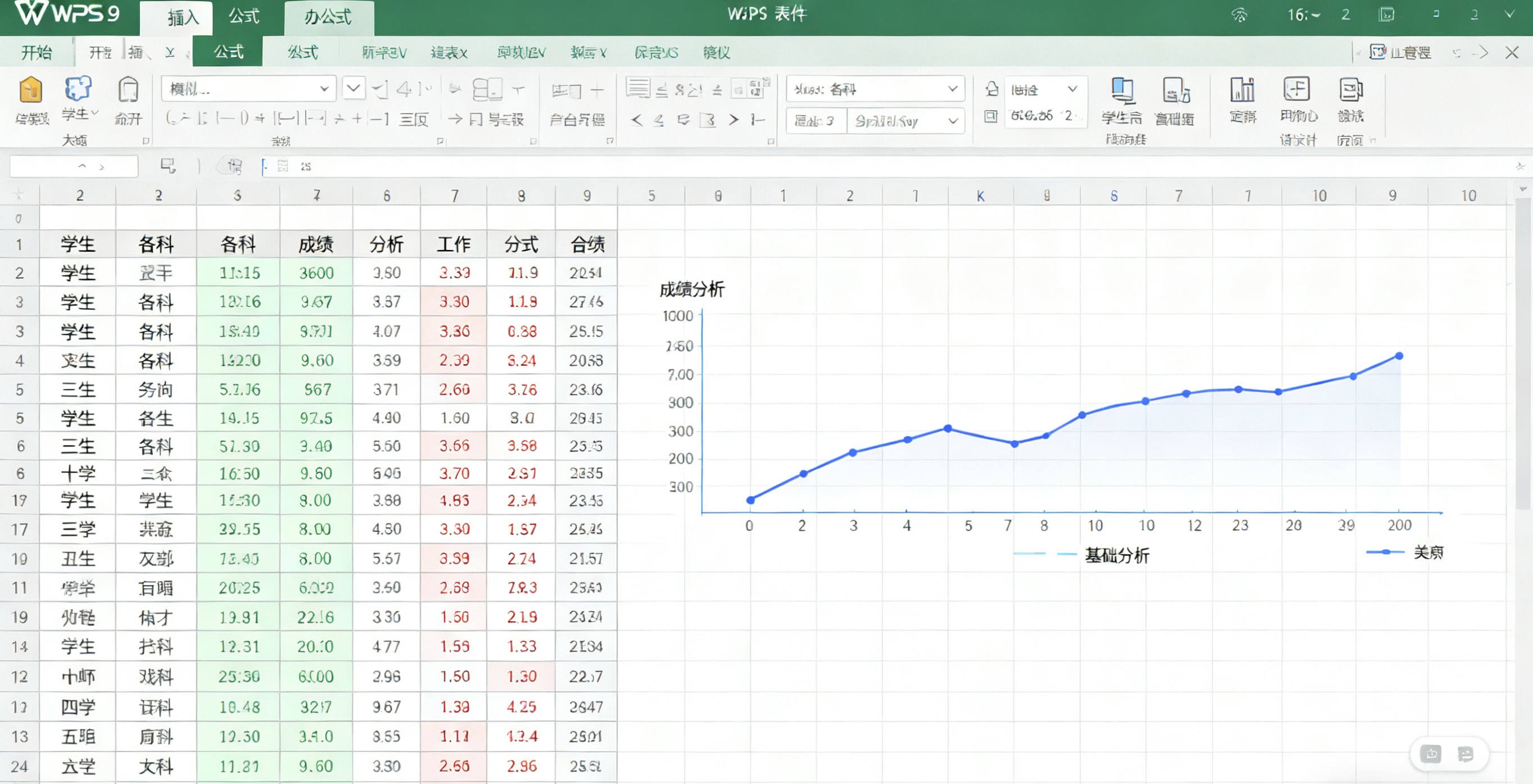This screenshot has height=784, width=1533.
Task: Expand the sort order dropdown below the filter box
Action: pos(952,121)
